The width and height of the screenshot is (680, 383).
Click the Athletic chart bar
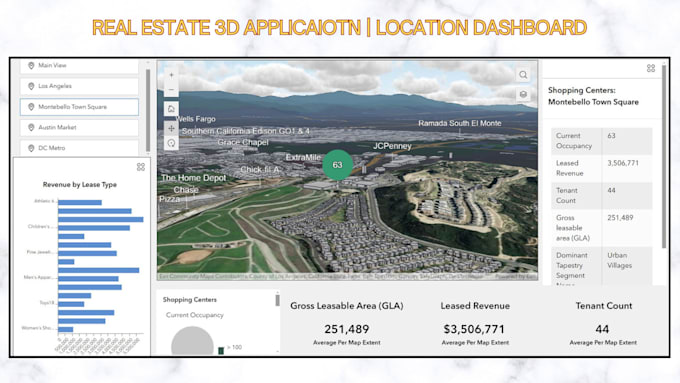(80, 203)
